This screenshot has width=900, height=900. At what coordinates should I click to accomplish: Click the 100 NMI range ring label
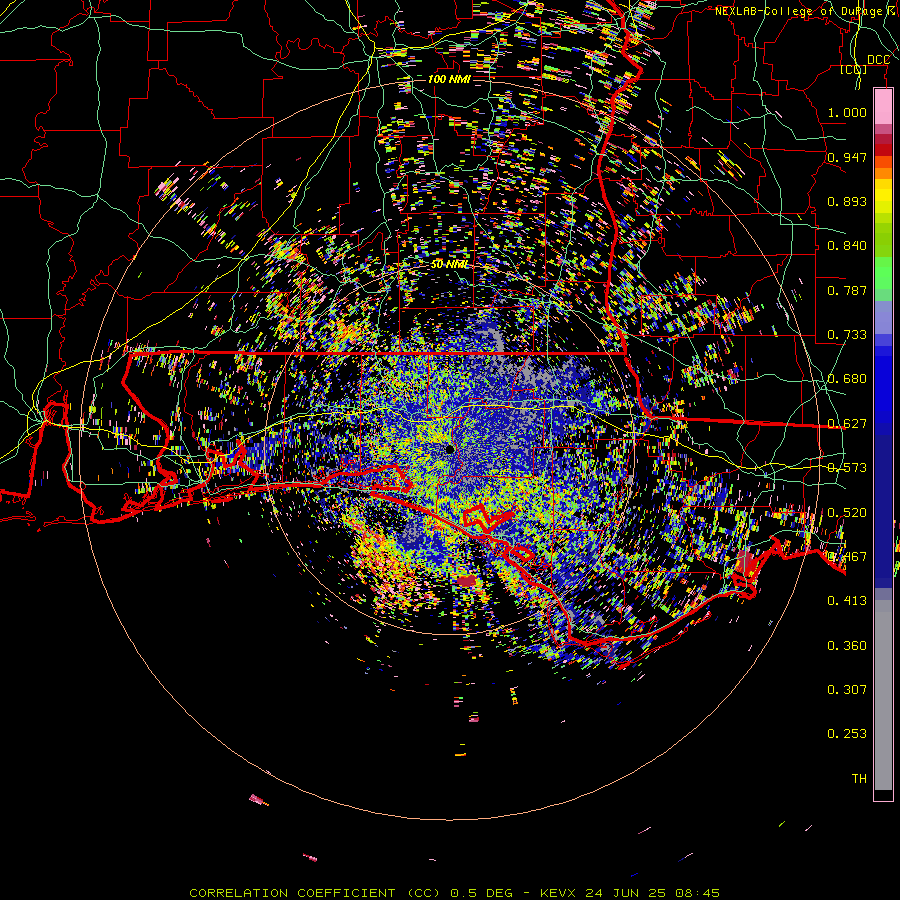(x=449, y=79)
